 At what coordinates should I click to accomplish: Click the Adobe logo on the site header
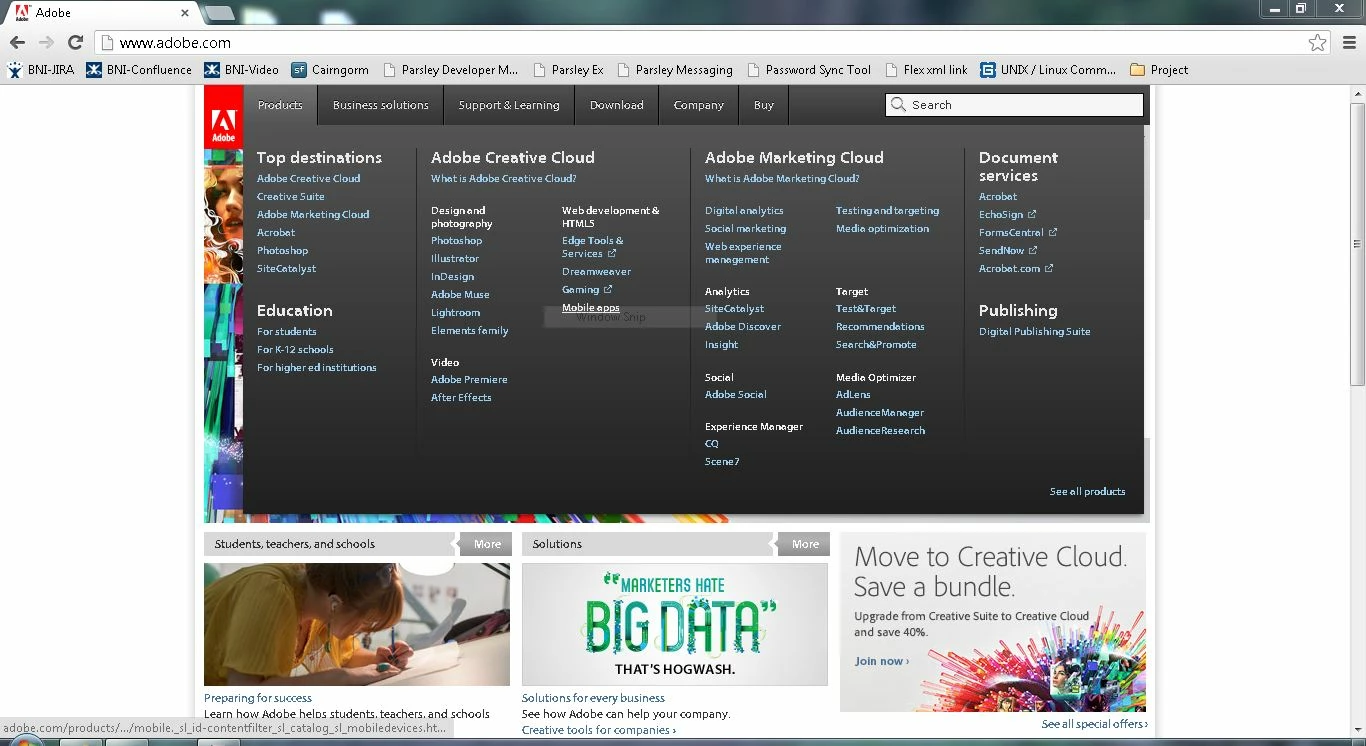pyautogui.click(x=223, y=117)
